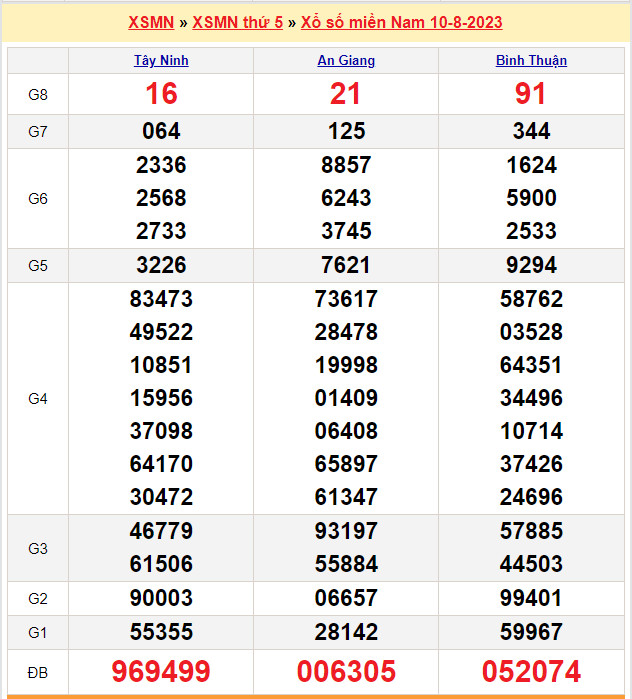The width and height of the screenshot is (632, 699).
Task: Select the An Giang column header link
Action: tap(346, 60)
